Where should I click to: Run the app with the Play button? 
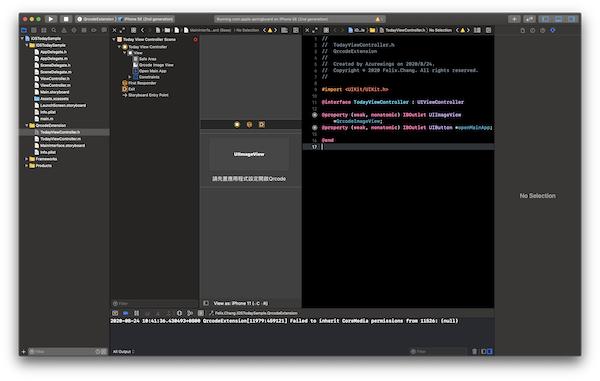[51, 19]
